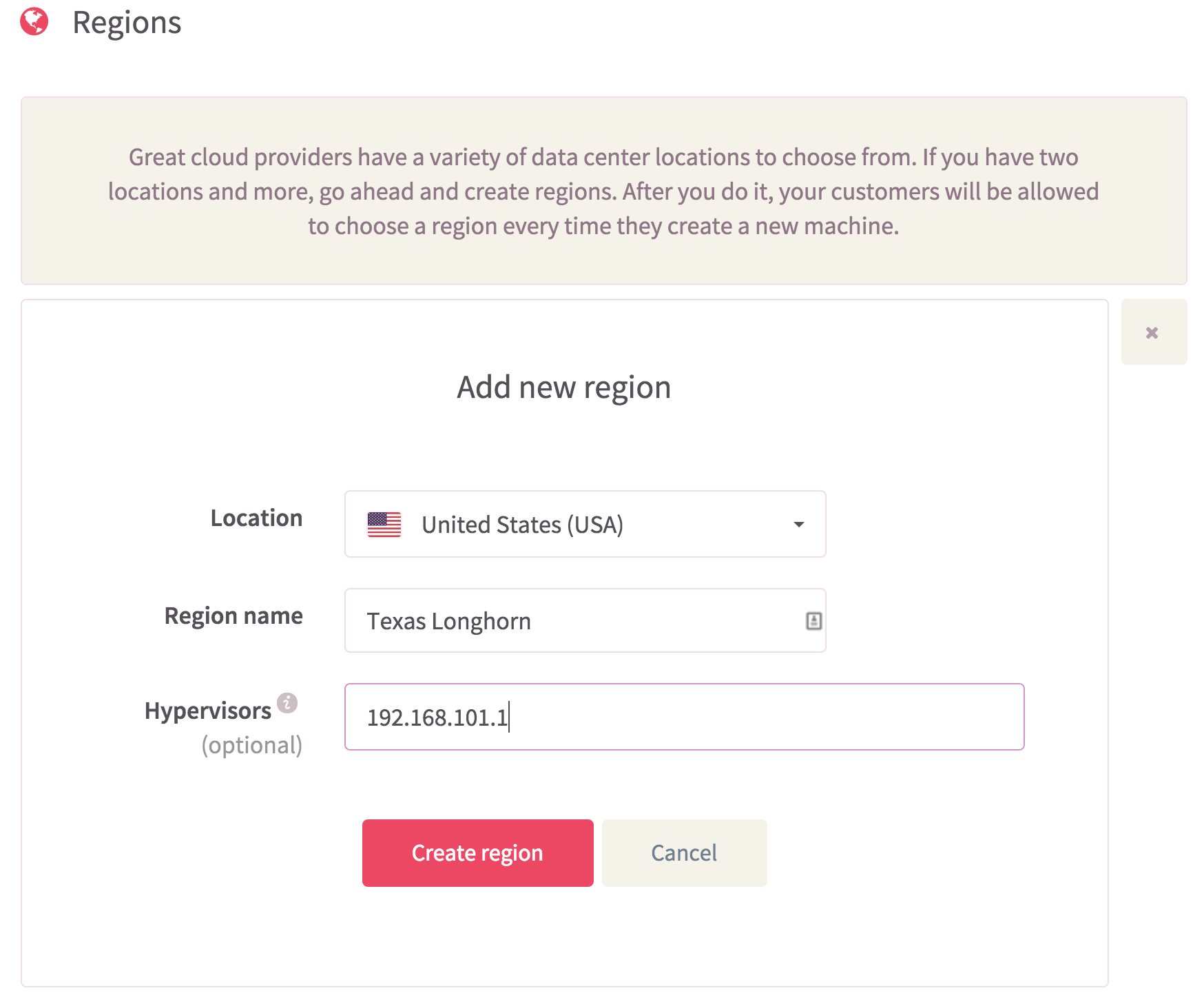Click the Add new region heading
This screenshot has height=997, width=1204.
tap(564, 388)
